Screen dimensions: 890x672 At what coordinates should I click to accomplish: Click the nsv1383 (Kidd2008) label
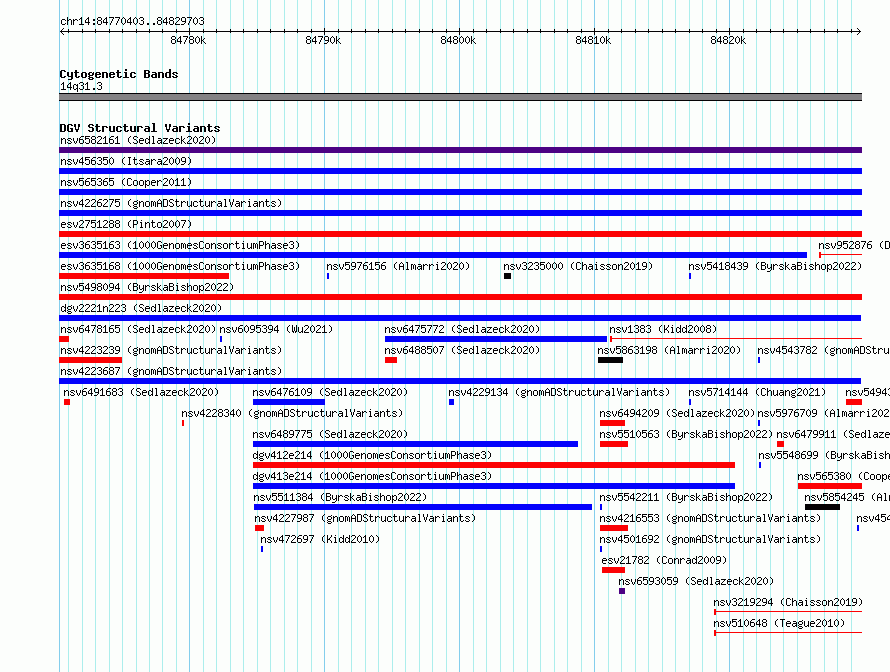click(663, 329)
